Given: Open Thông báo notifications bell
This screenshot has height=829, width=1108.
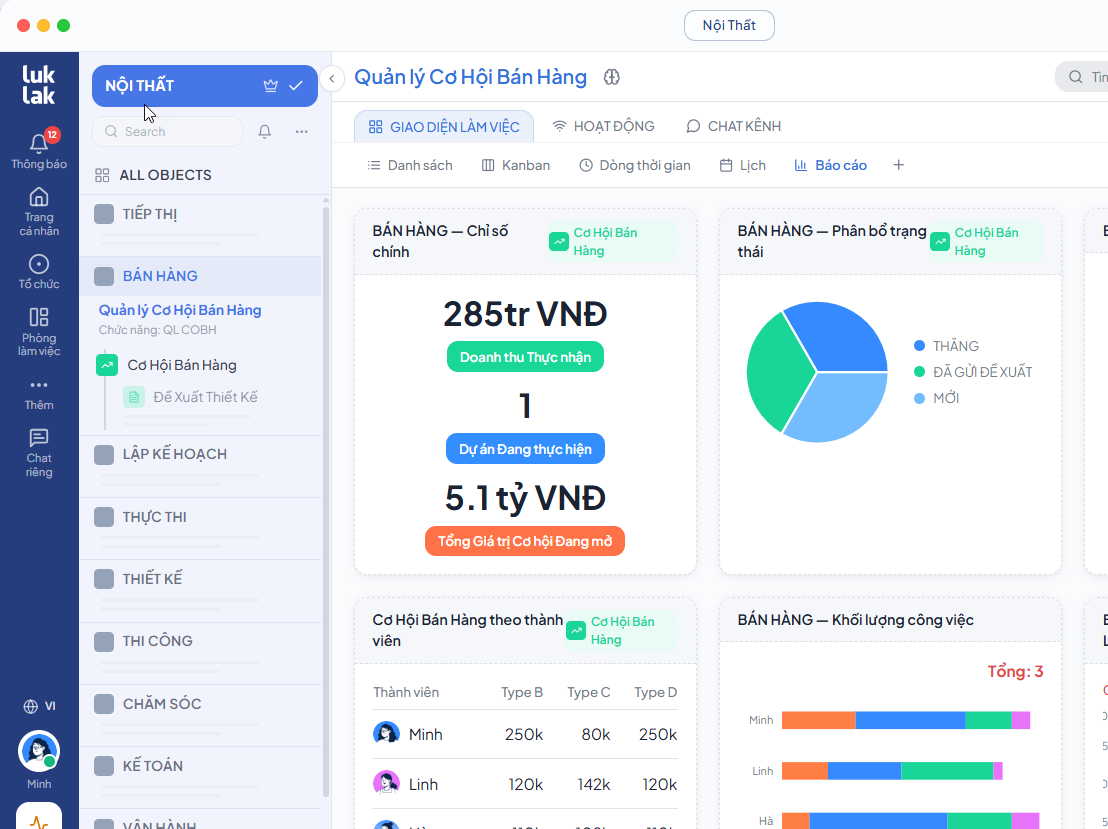Looking at the screenshot, I should 39,144.
